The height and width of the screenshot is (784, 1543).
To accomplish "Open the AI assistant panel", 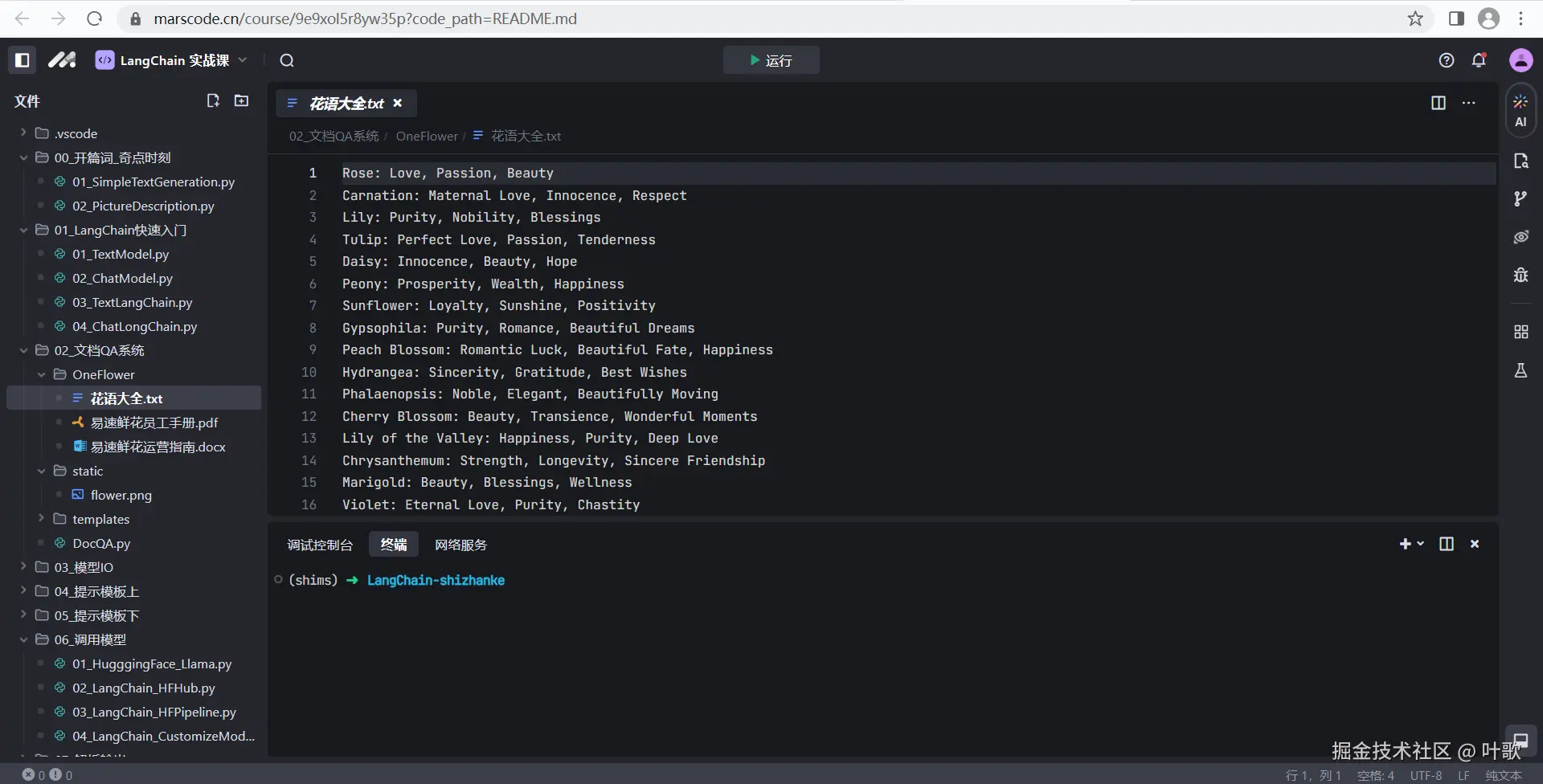I will [1520, 111].
